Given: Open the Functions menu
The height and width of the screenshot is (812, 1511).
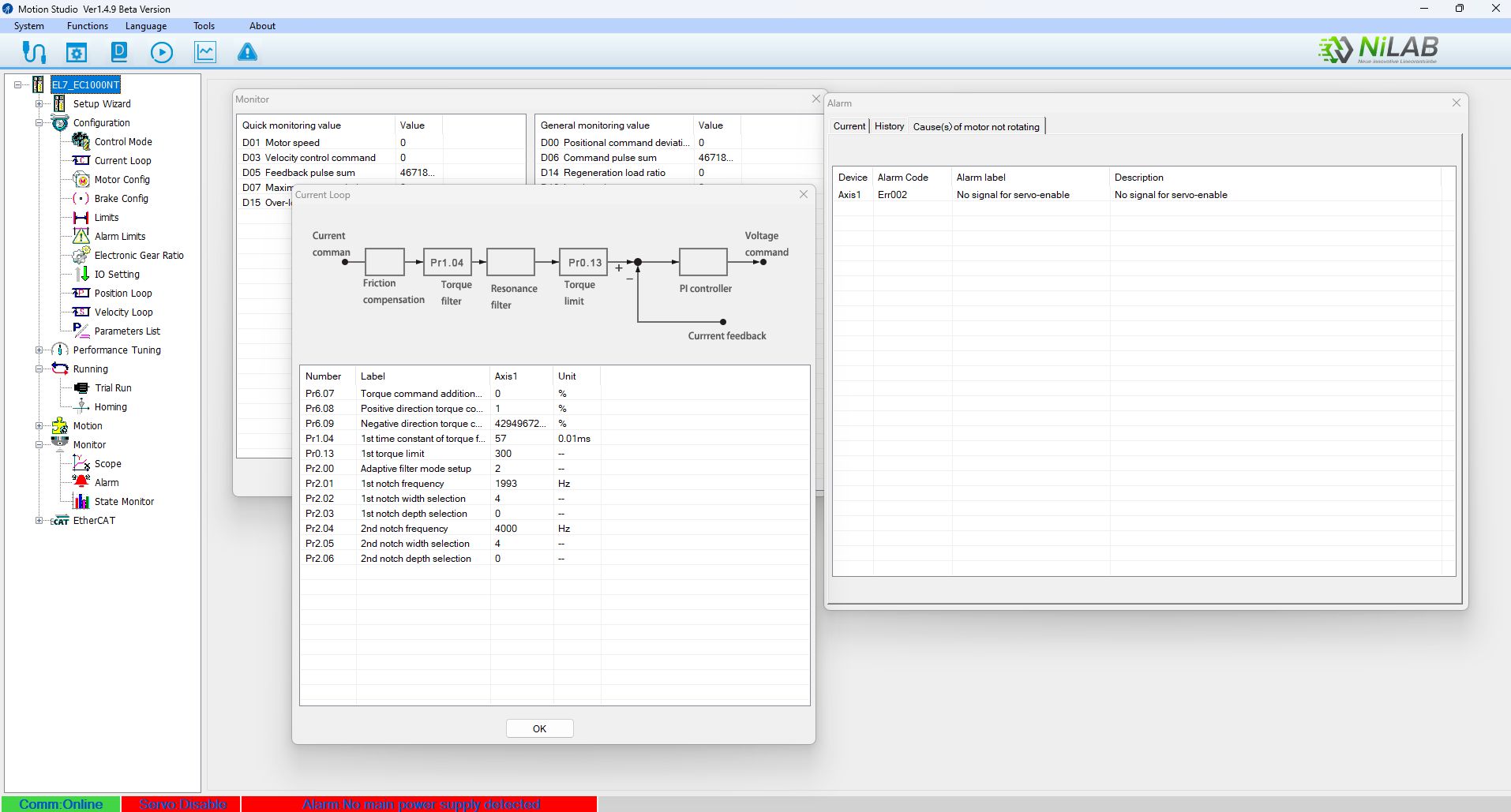Looking at the screenshot, I should coord(87,26).
